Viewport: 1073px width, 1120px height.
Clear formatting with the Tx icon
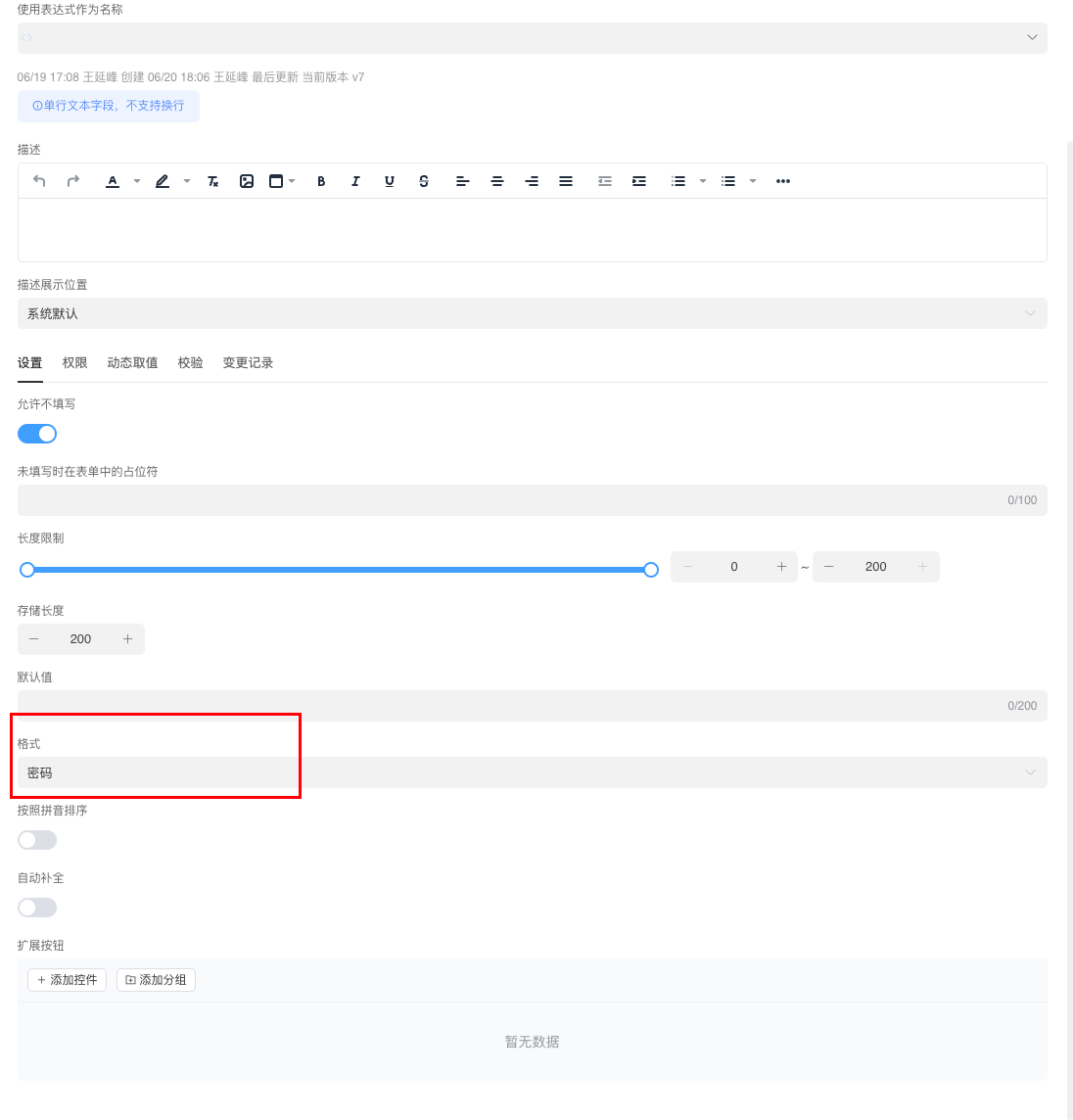213,181
